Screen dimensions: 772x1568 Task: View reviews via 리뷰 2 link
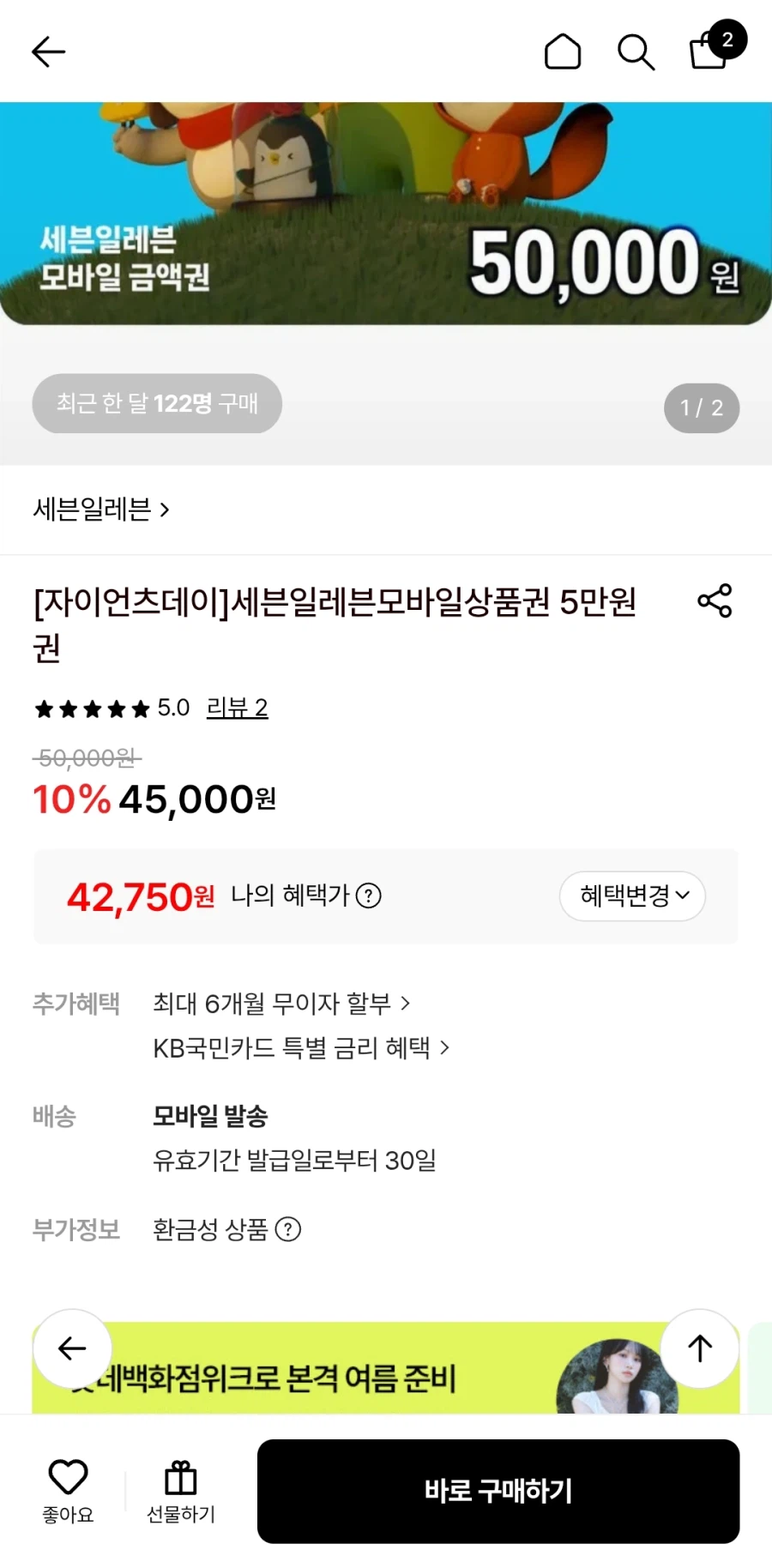click(x=238, y=708)
